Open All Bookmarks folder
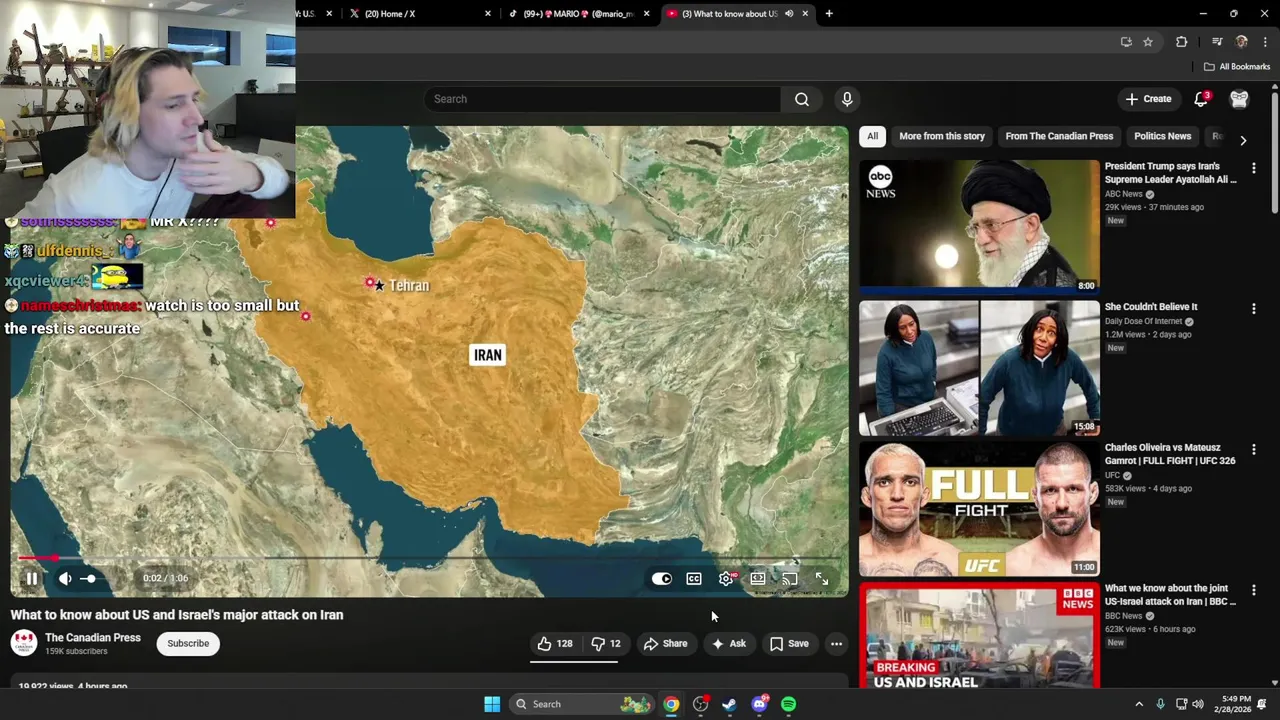Image resolution: width=1280 pixels, height=720 pixels. [x=1237, y=67]
